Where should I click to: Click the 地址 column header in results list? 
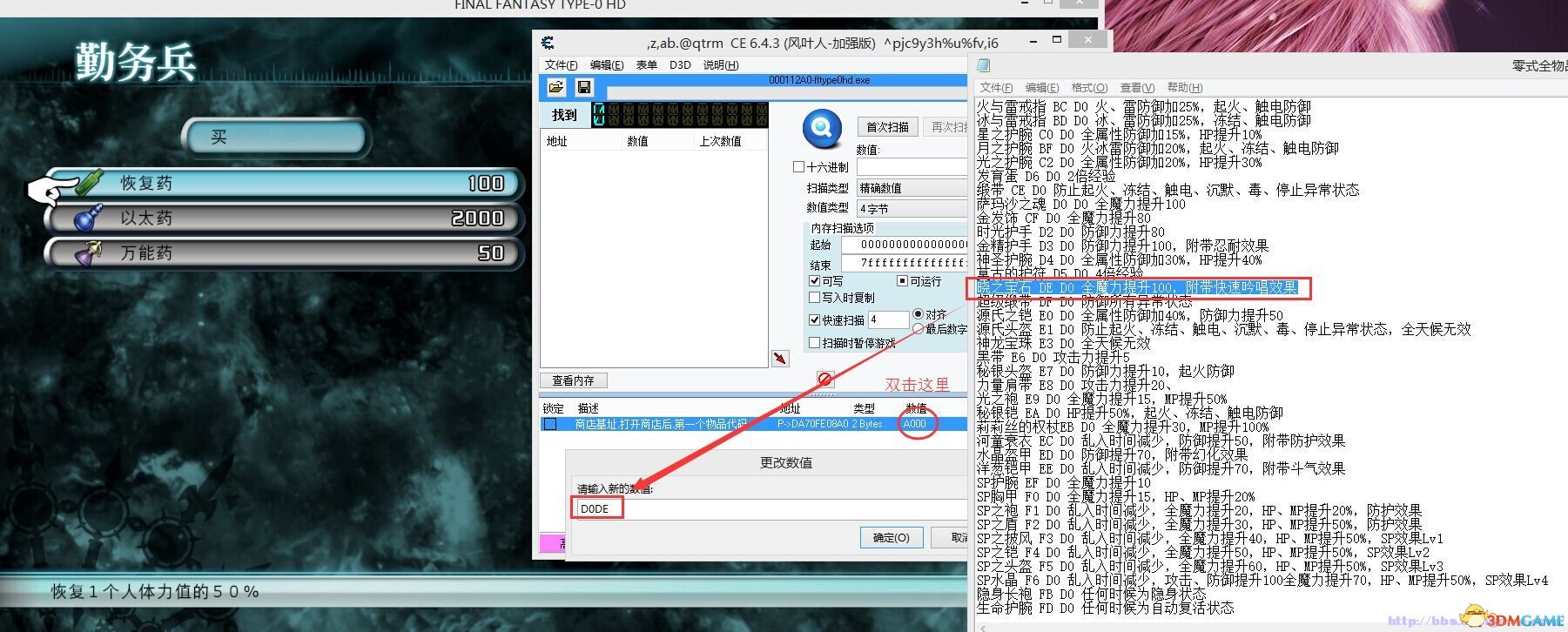click(581, 141)
